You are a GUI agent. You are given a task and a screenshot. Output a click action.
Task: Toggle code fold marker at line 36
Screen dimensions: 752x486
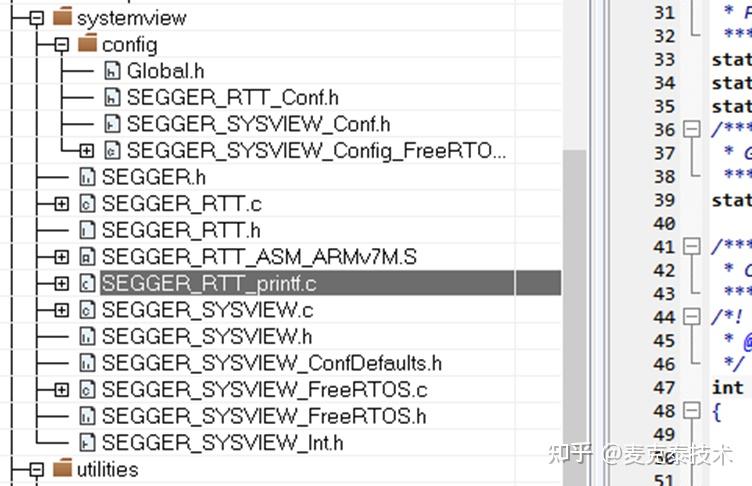pyautogui.click(x=692, y=129)
